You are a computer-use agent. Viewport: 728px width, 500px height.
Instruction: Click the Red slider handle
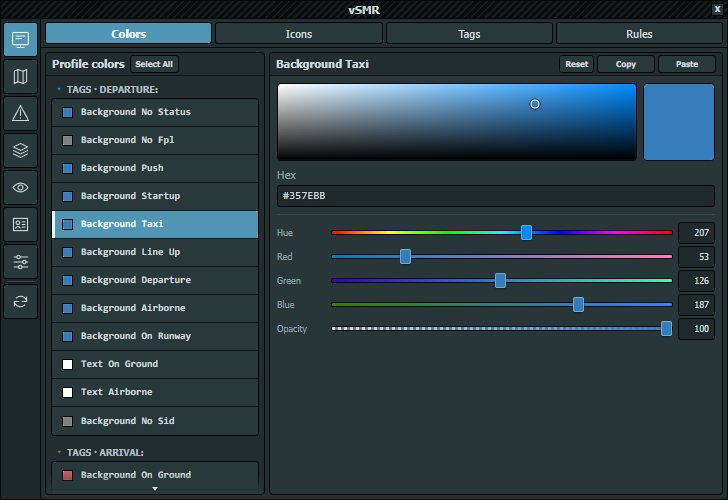pos(405,256)
